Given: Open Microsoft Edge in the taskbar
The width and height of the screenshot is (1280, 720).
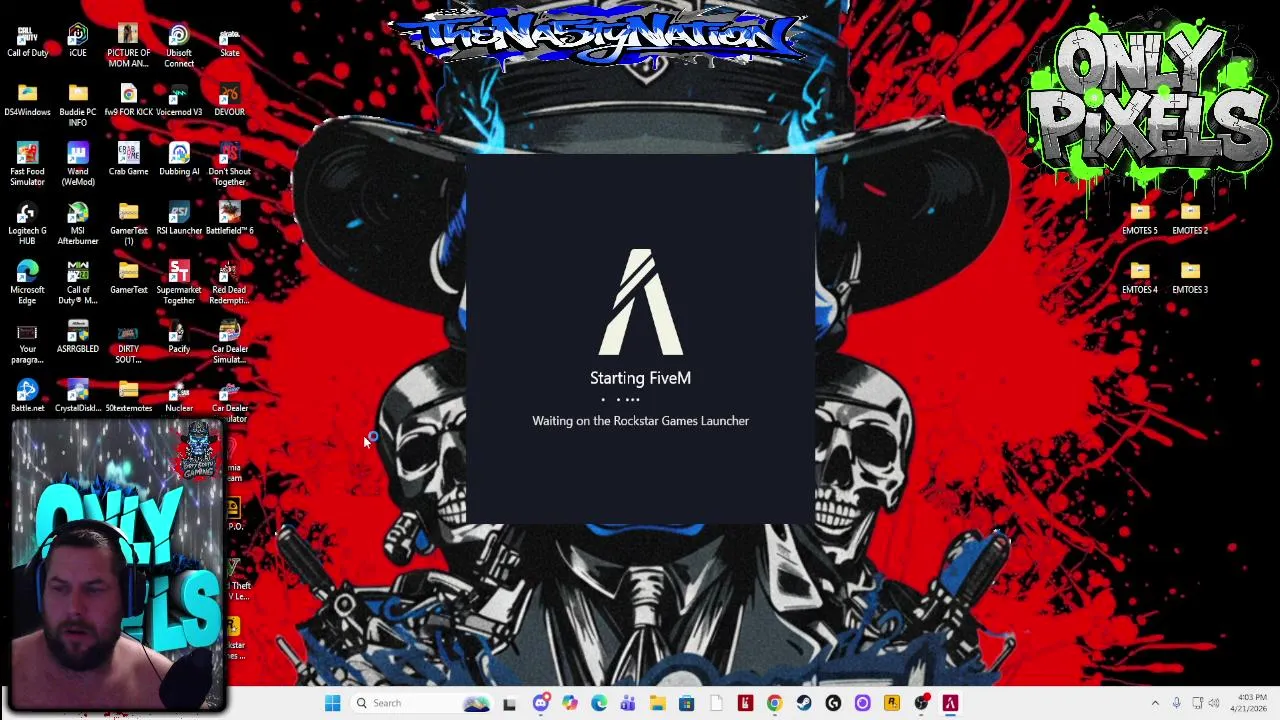Looking at the screenshot, I should point(599,703).
